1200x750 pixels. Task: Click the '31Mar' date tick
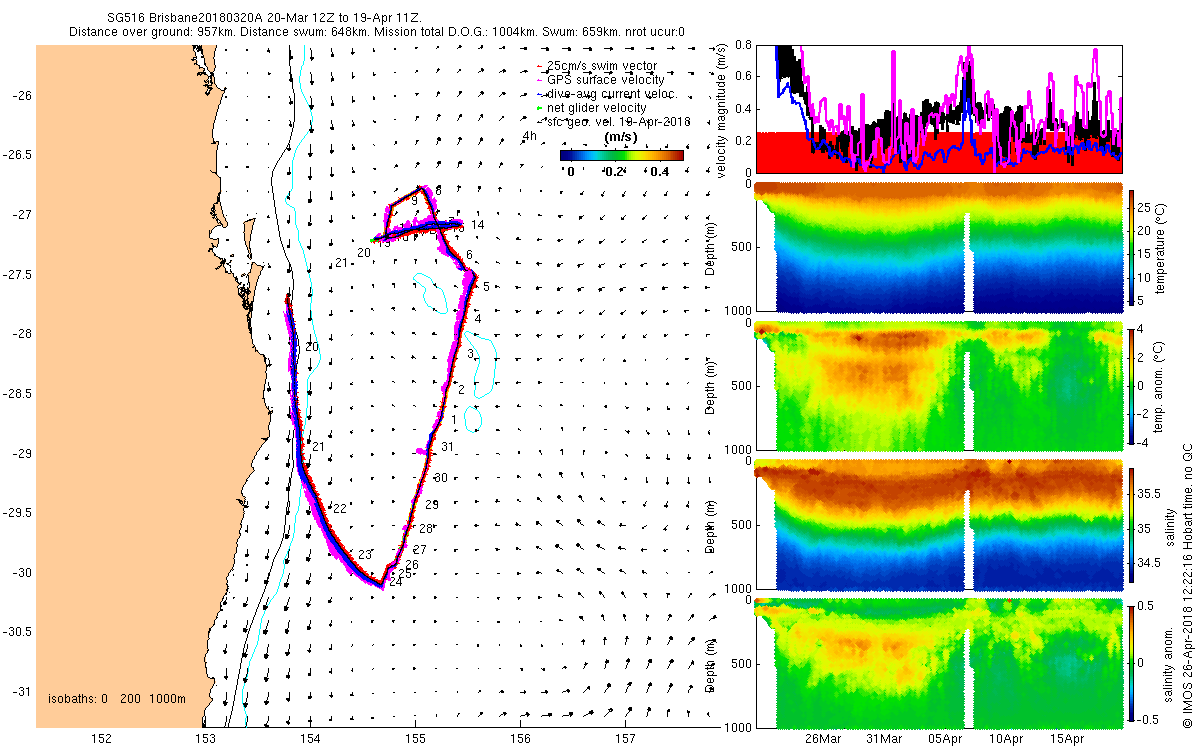tap(882, 739)
